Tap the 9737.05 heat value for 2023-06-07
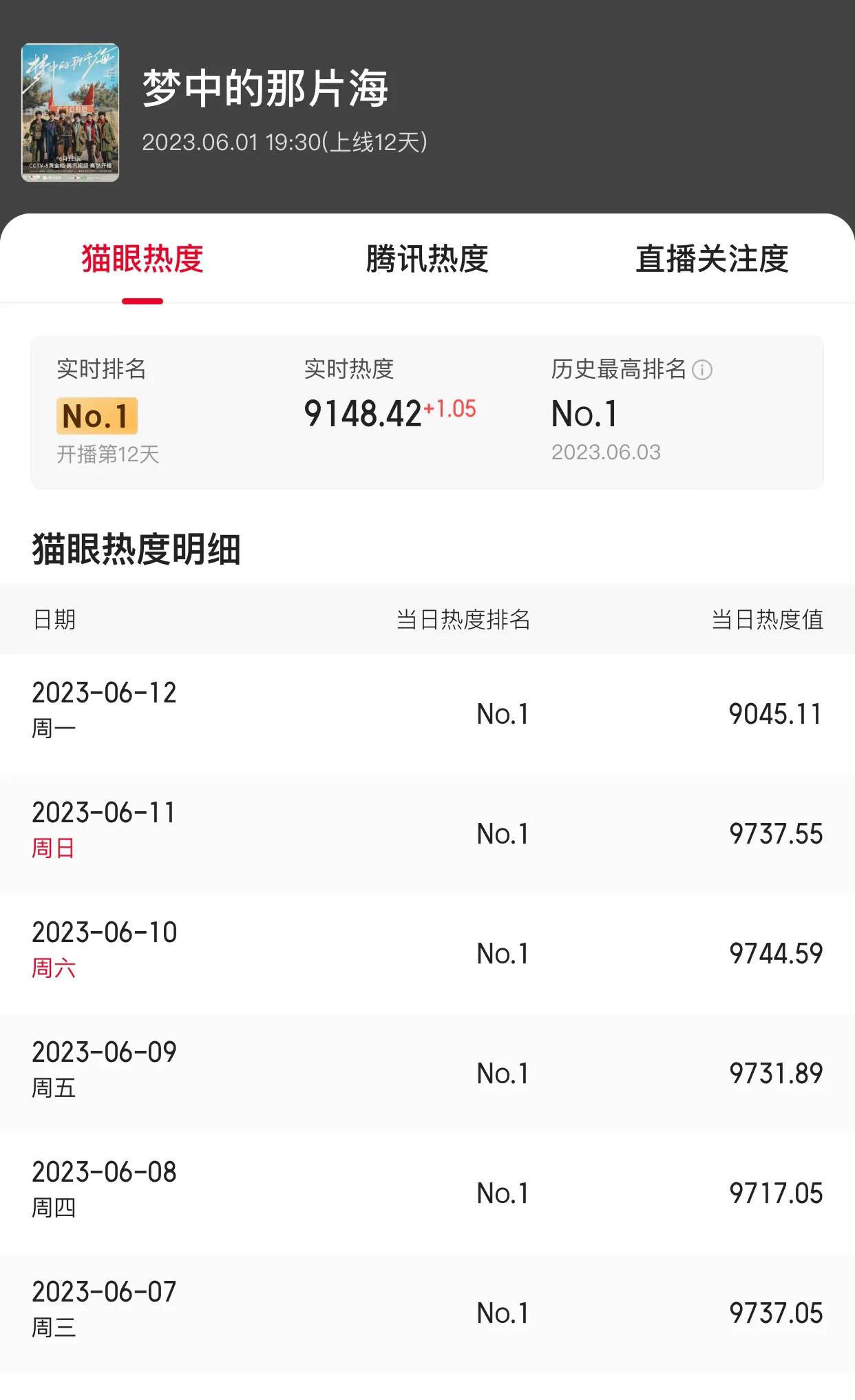Screen dimensions: 855x1400 (x=776, y=1313)
